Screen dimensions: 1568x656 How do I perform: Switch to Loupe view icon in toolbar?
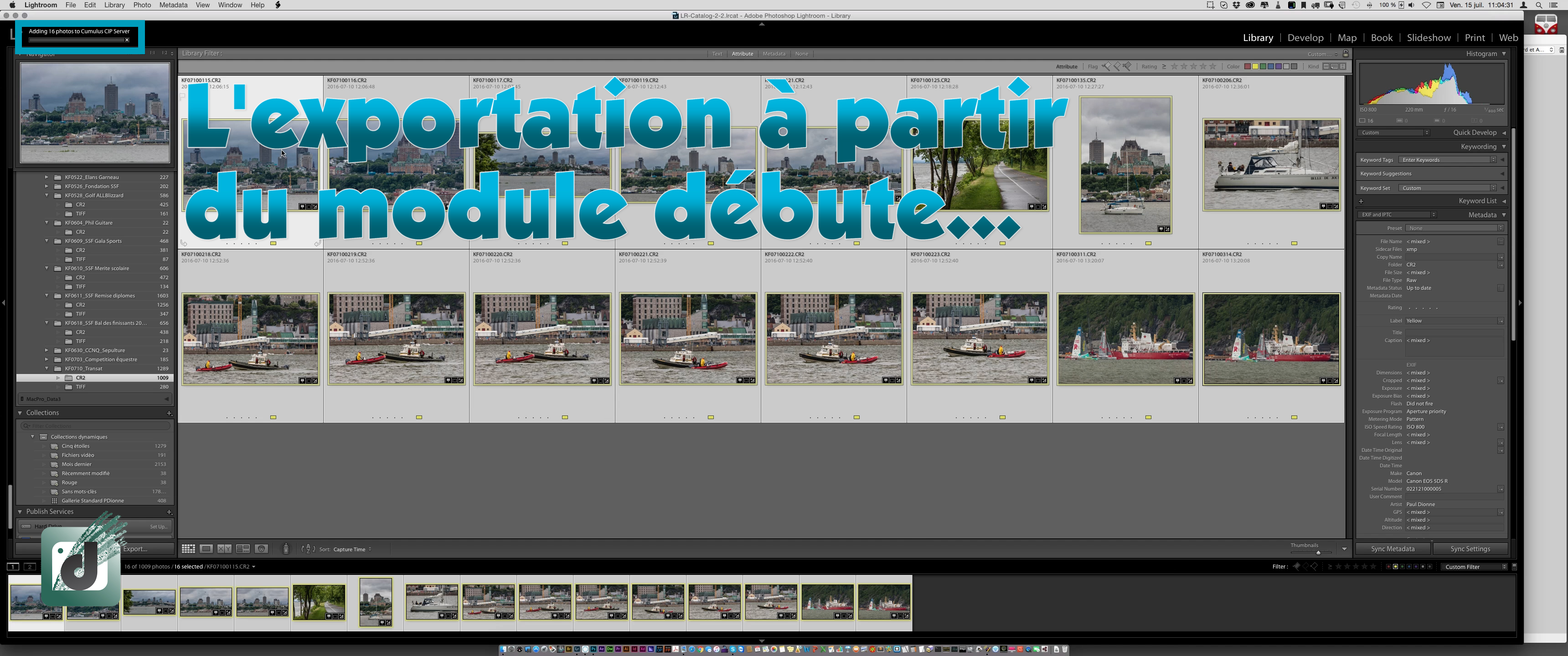(x=206, y=549)
